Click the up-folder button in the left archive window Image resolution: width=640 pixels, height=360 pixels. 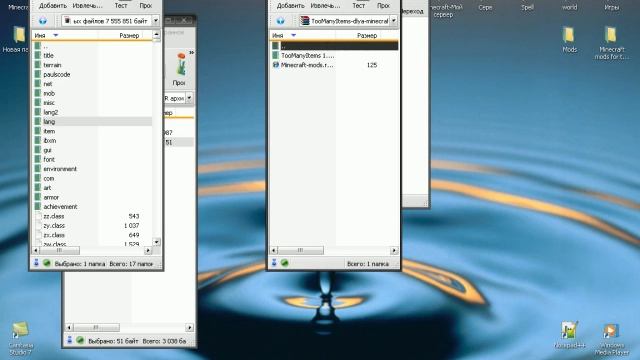click(x=42, y=20)
